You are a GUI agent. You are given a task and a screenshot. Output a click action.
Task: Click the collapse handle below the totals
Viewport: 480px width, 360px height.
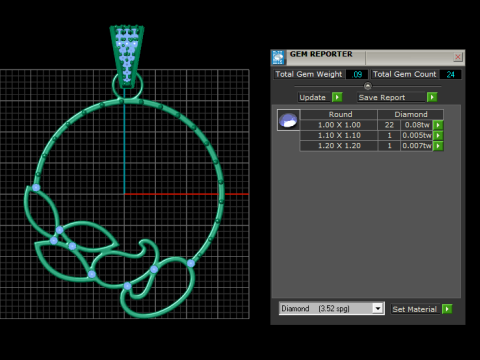pyautogui.click(x=368, y=86)
